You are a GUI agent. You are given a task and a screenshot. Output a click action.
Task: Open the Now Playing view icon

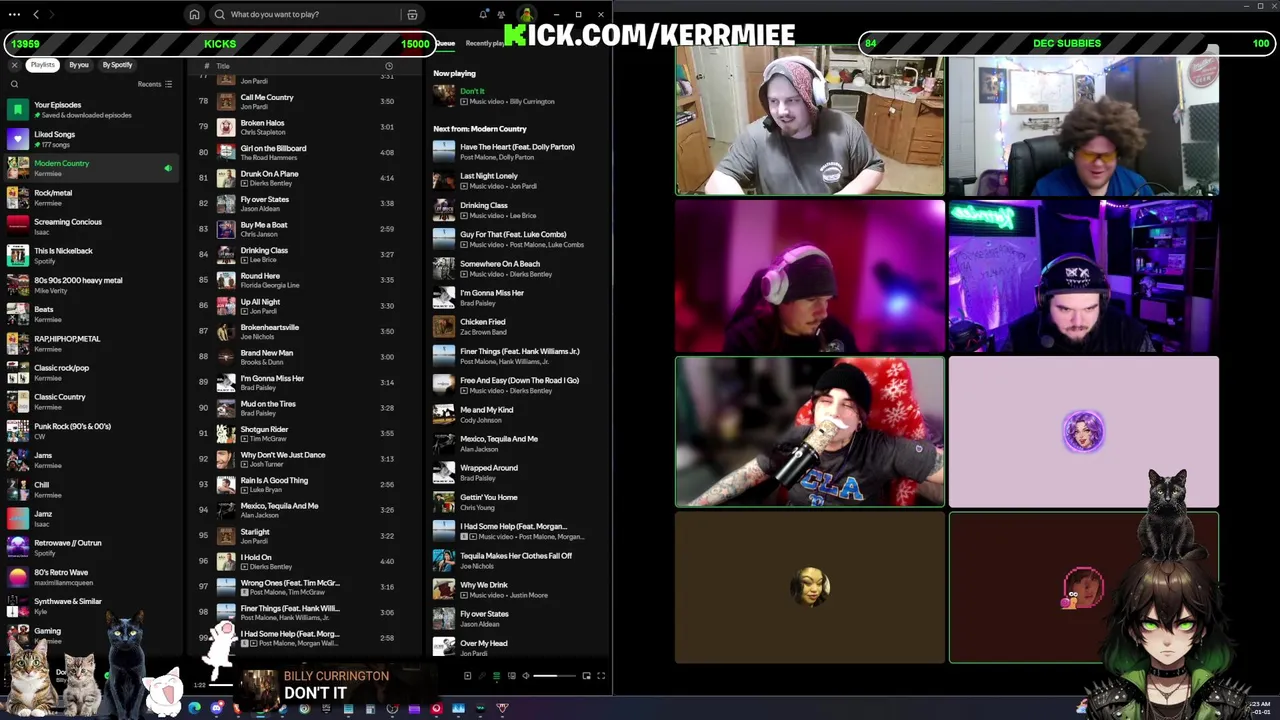tap(467, 676)
